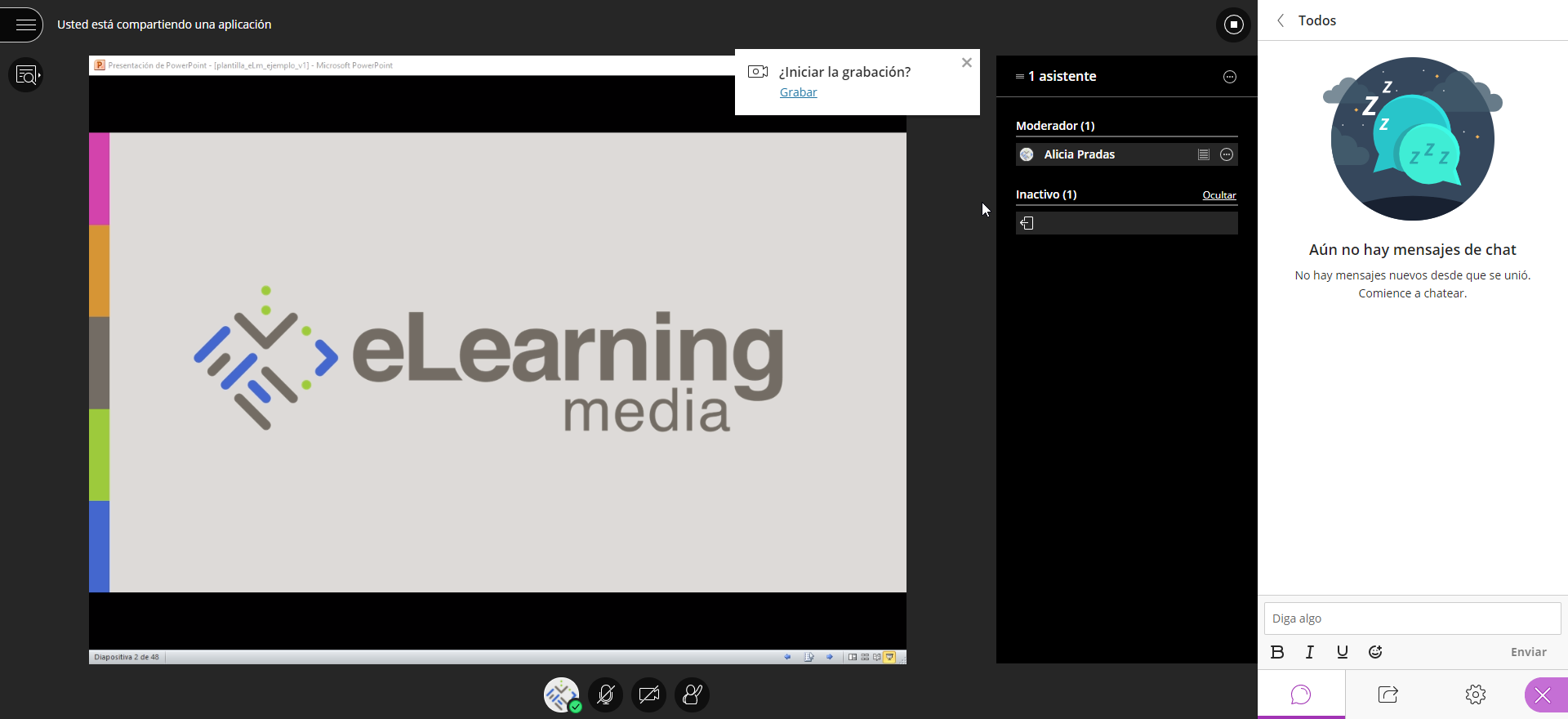The width and height of the screenshot is (1568, 719).
Task: Click Ocultar to hide inactive attendees
Action: pyautogui.click(x=1219, y=195)
